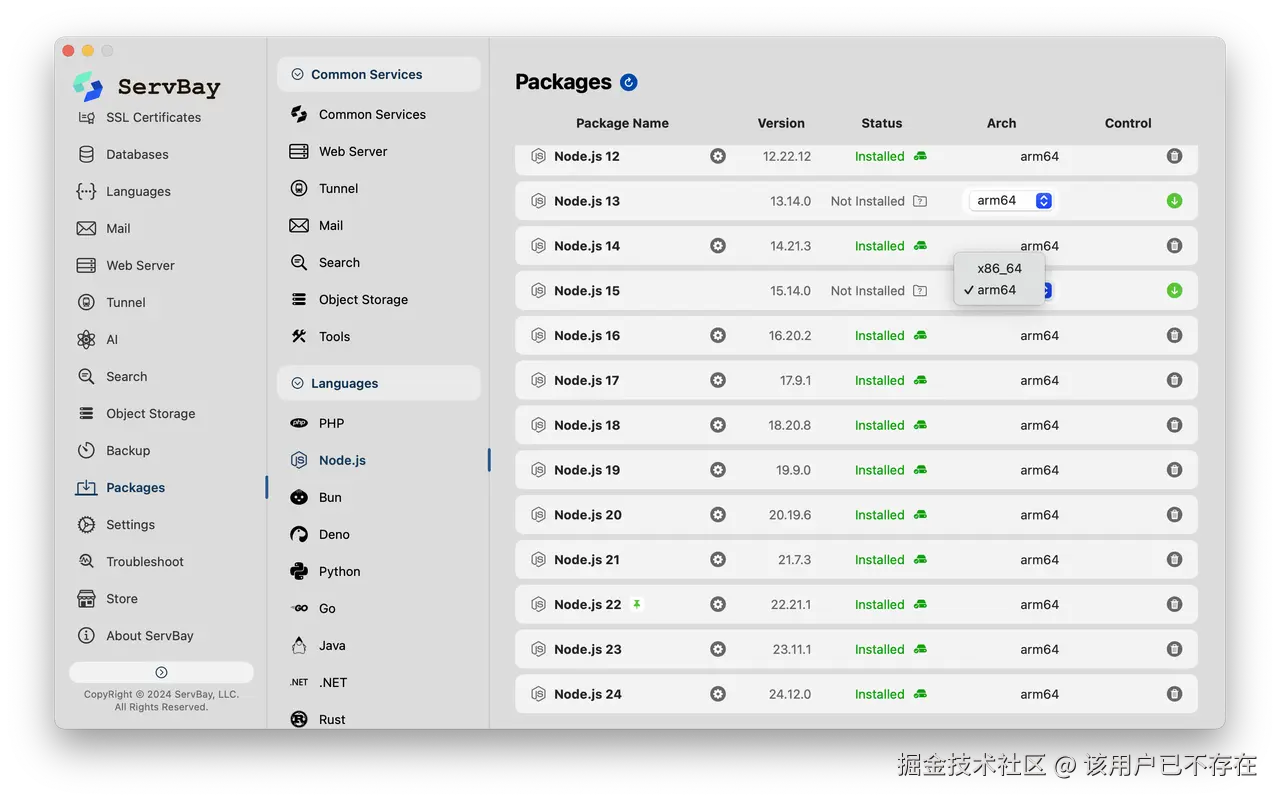Open Object Storage in left sidebar
Viewport: 1280px width, 801px height.
click(x=136, y=413)
